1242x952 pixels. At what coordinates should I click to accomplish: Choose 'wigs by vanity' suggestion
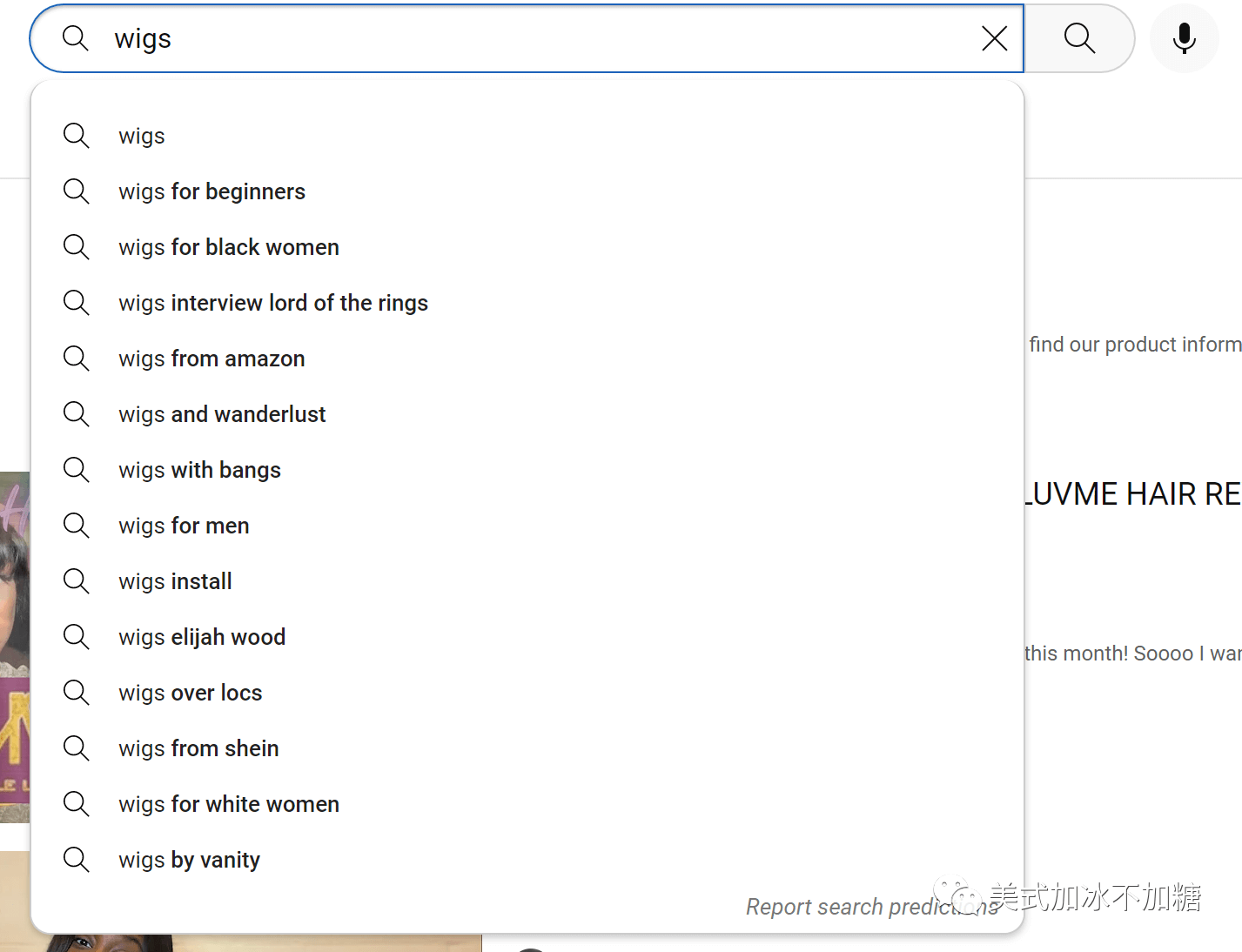tap(189, 860)
